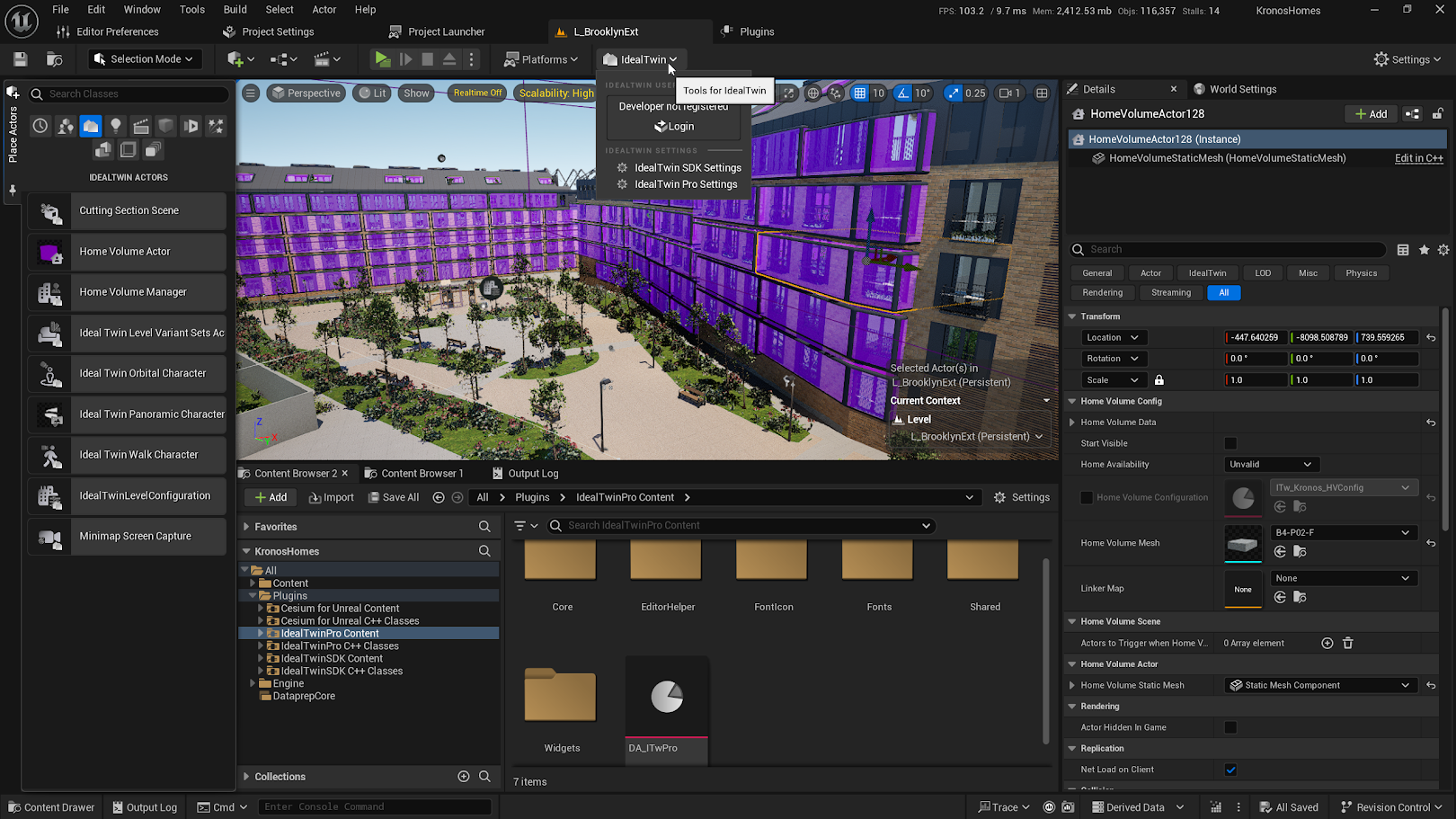The height and width of the screenshot is (819, 1456).
Task: Expand the Collections section in the Content Browser
Action: coord(246,777)
